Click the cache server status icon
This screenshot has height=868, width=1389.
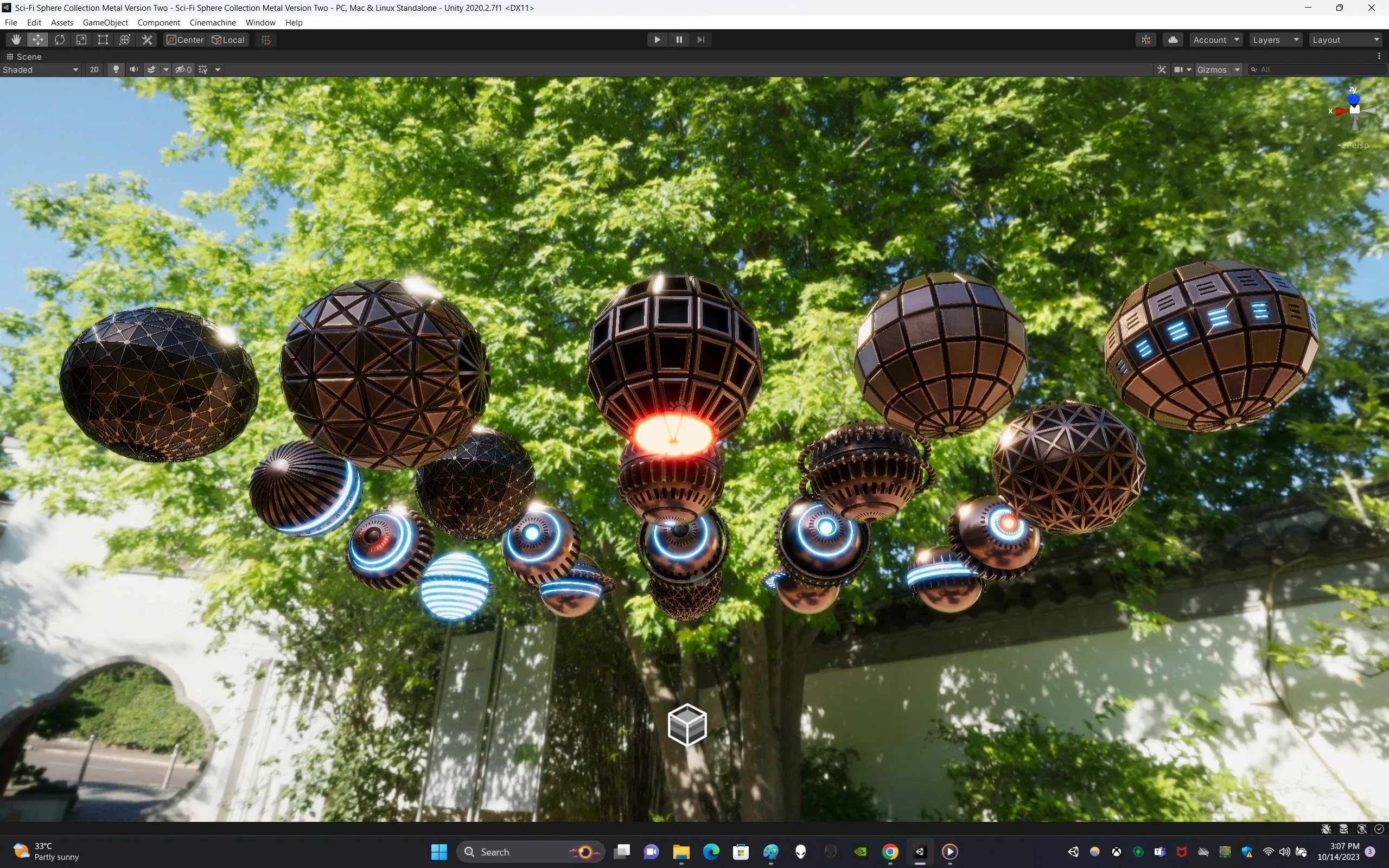click(x=1343, y=828)
